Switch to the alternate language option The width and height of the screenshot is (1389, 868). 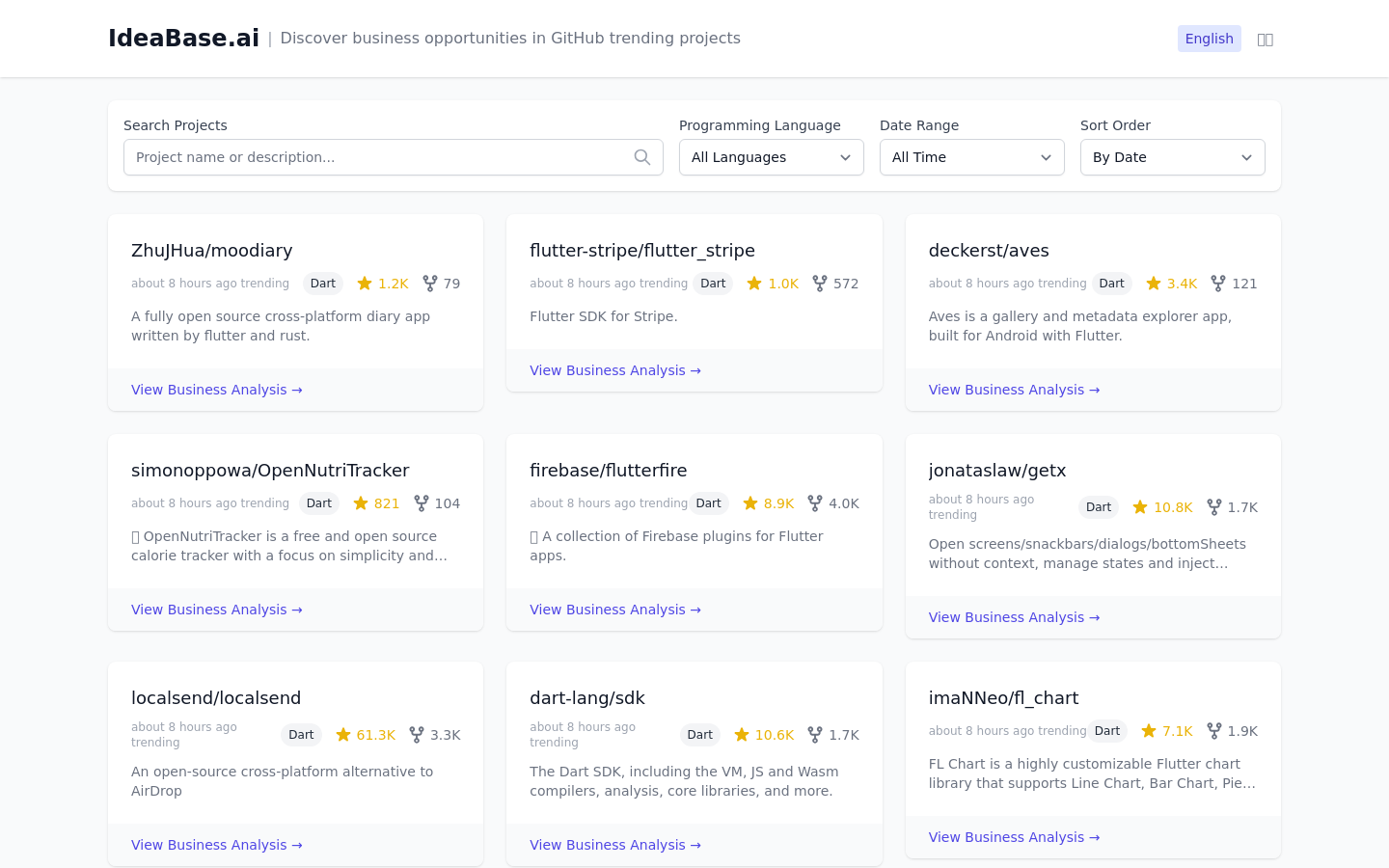1266,40
